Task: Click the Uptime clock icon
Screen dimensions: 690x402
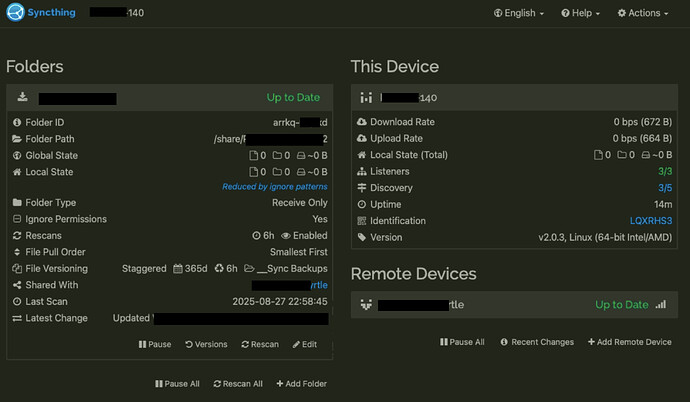Action: pyautogui.click(x=362, y=205)
